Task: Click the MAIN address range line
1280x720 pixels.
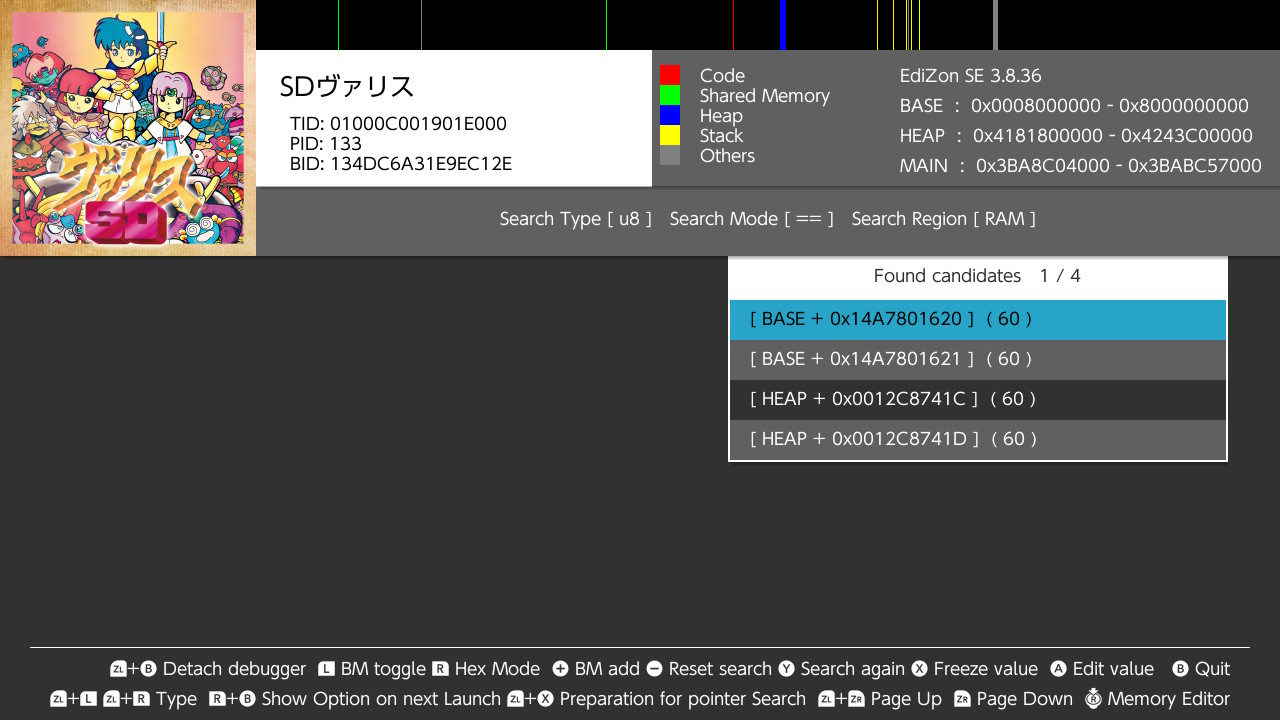Action: (1080, 166)
